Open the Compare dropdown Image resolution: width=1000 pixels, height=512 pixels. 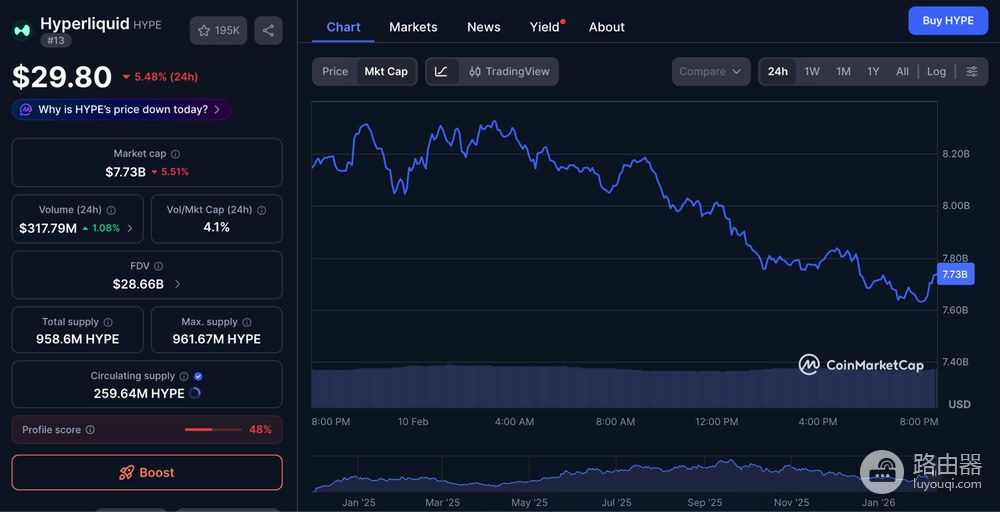tap(710, 71)
